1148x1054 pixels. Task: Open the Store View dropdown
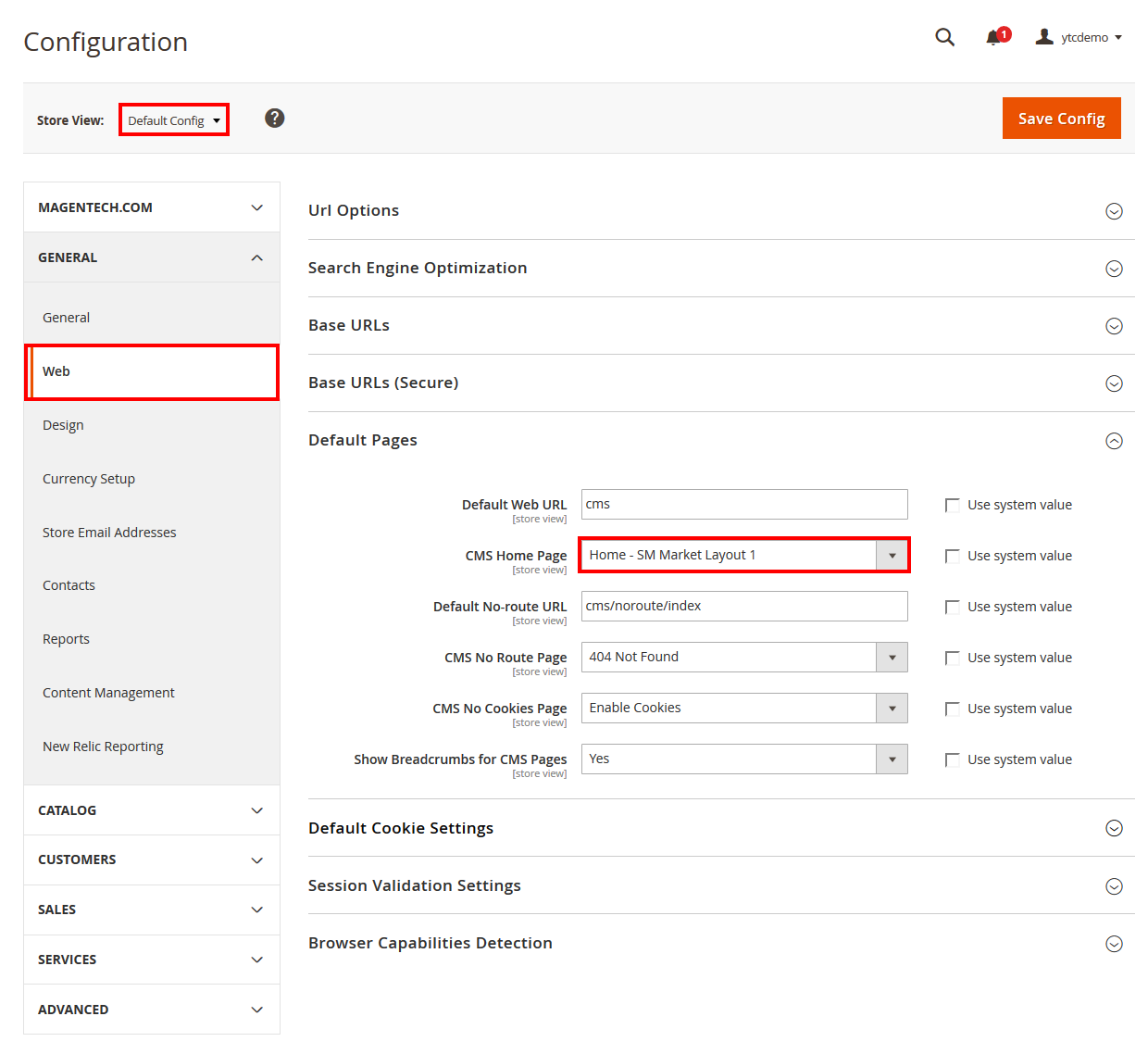(x=174, y=120)
